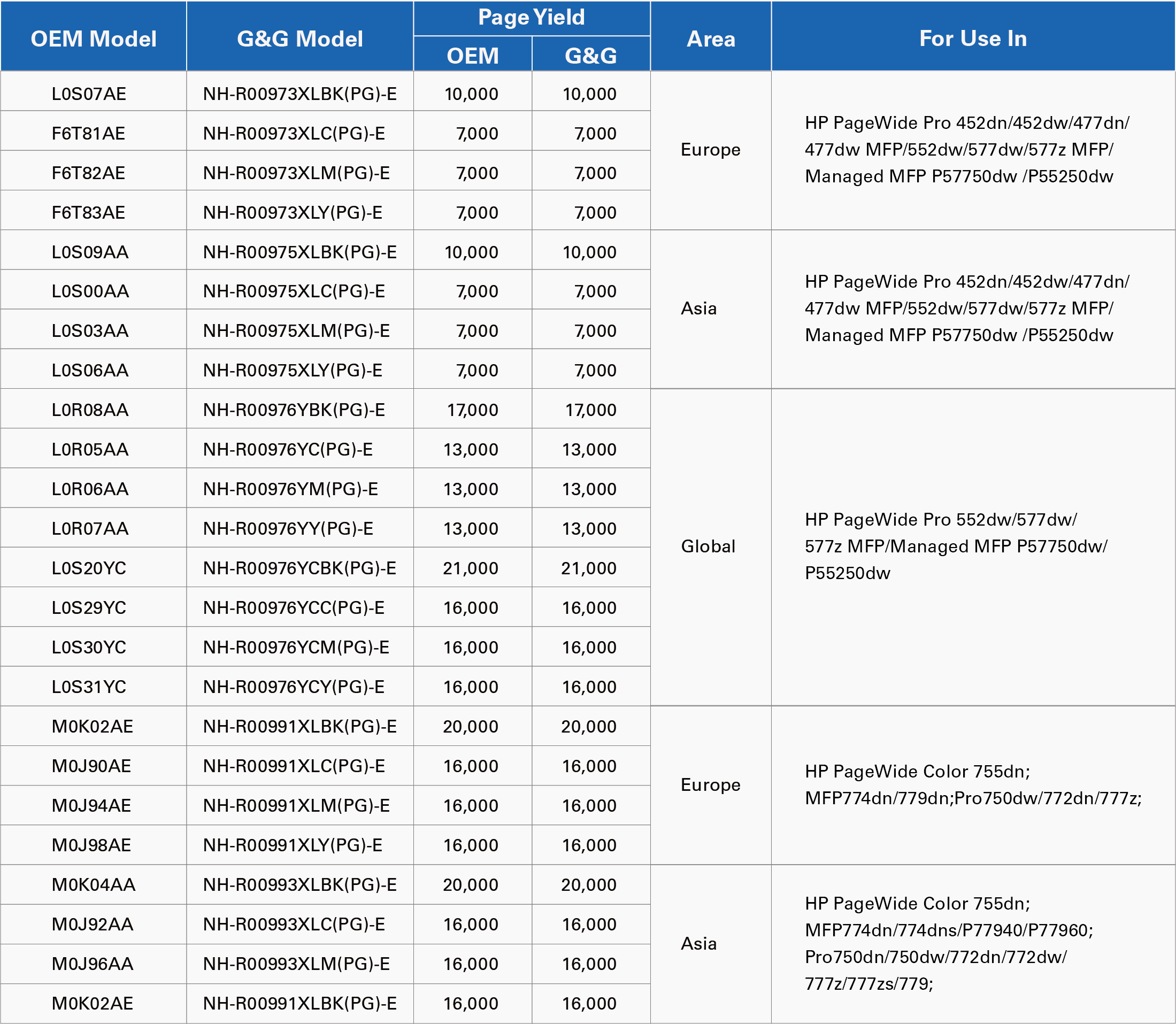Click the "OEM Model" column header
This screenshot has height=1024, width=1176.
pos(93,36)
